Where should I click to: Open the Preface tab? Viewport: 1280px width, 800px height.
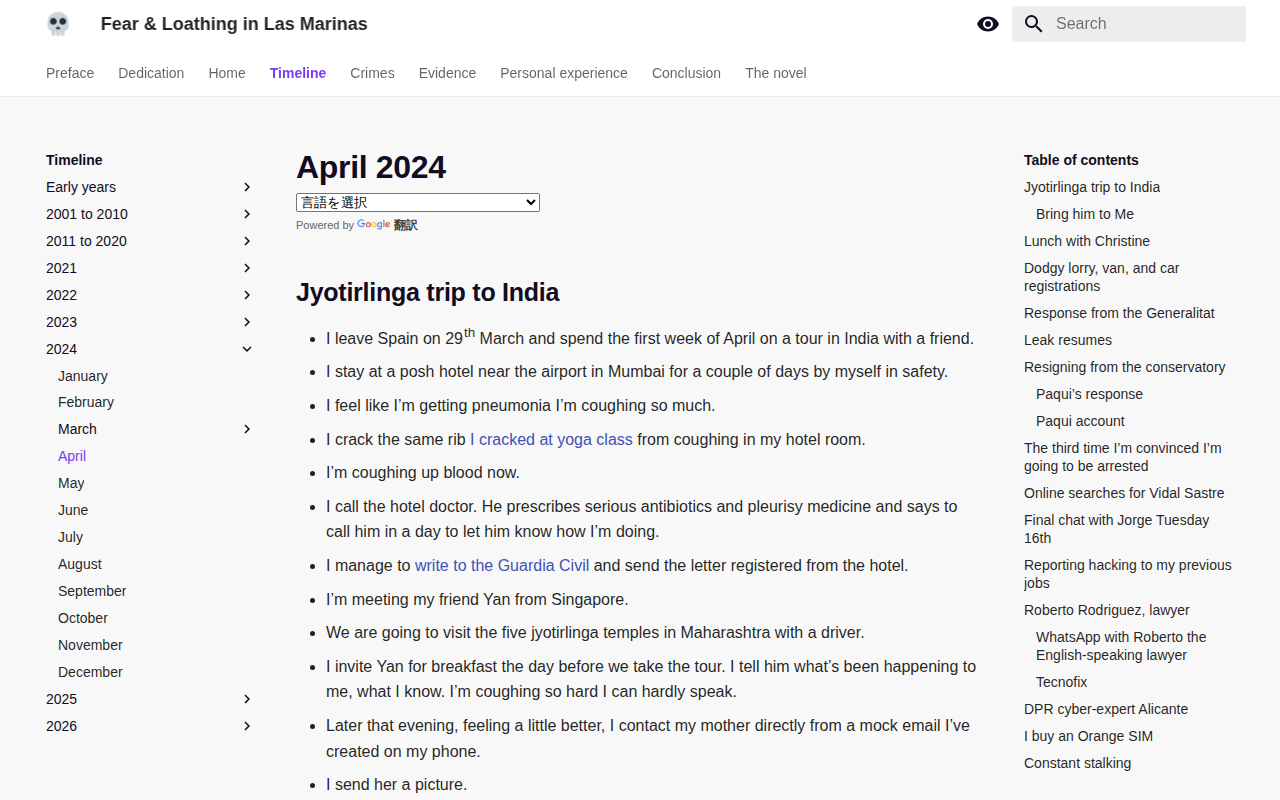click(70, 73)
